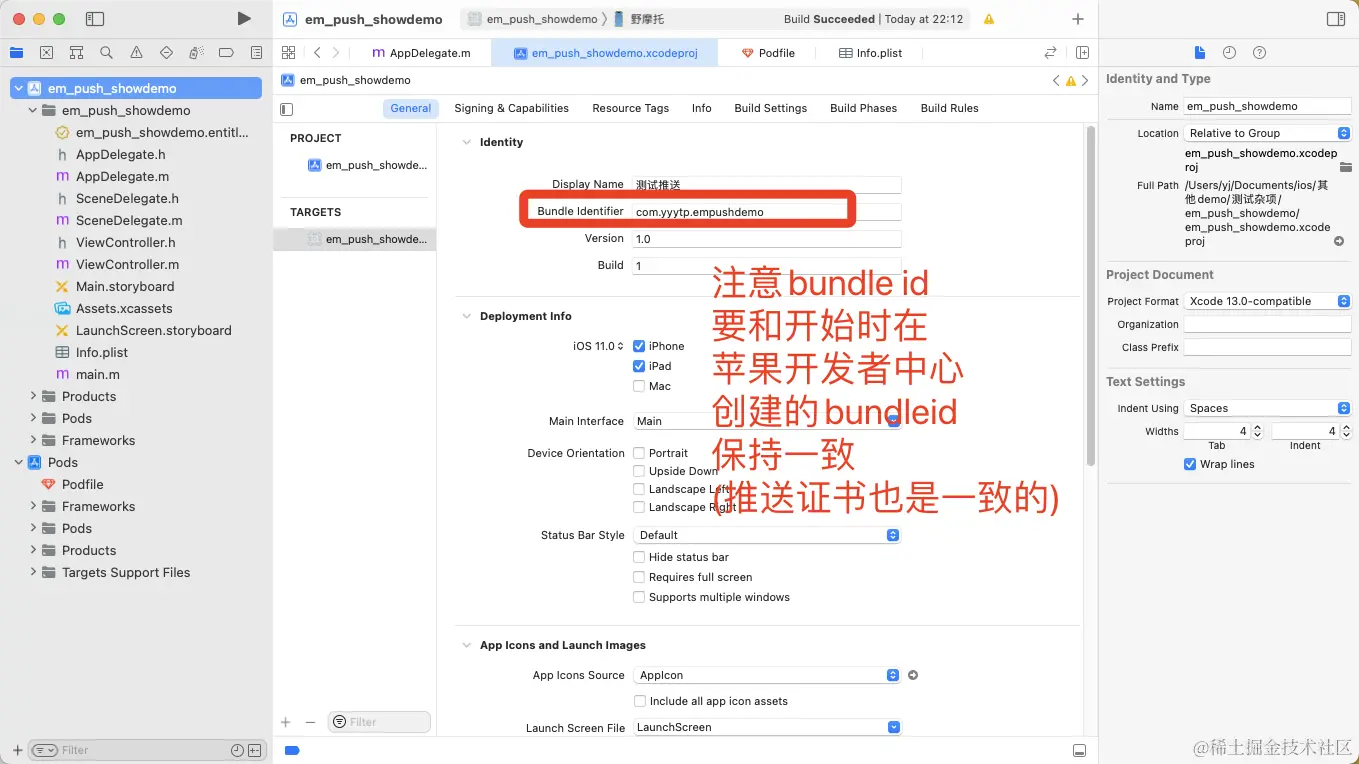This screenshot has height=764, width=1359.
Task: Open the Indent Using Spaces dropdown
Action: [1267, 408]
